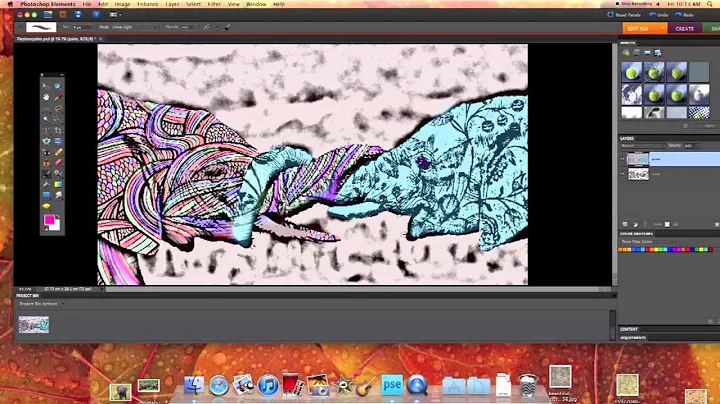The width and height of the screenshot is (720, 404).
Task: Open the File menu
Action: [87, 4]
